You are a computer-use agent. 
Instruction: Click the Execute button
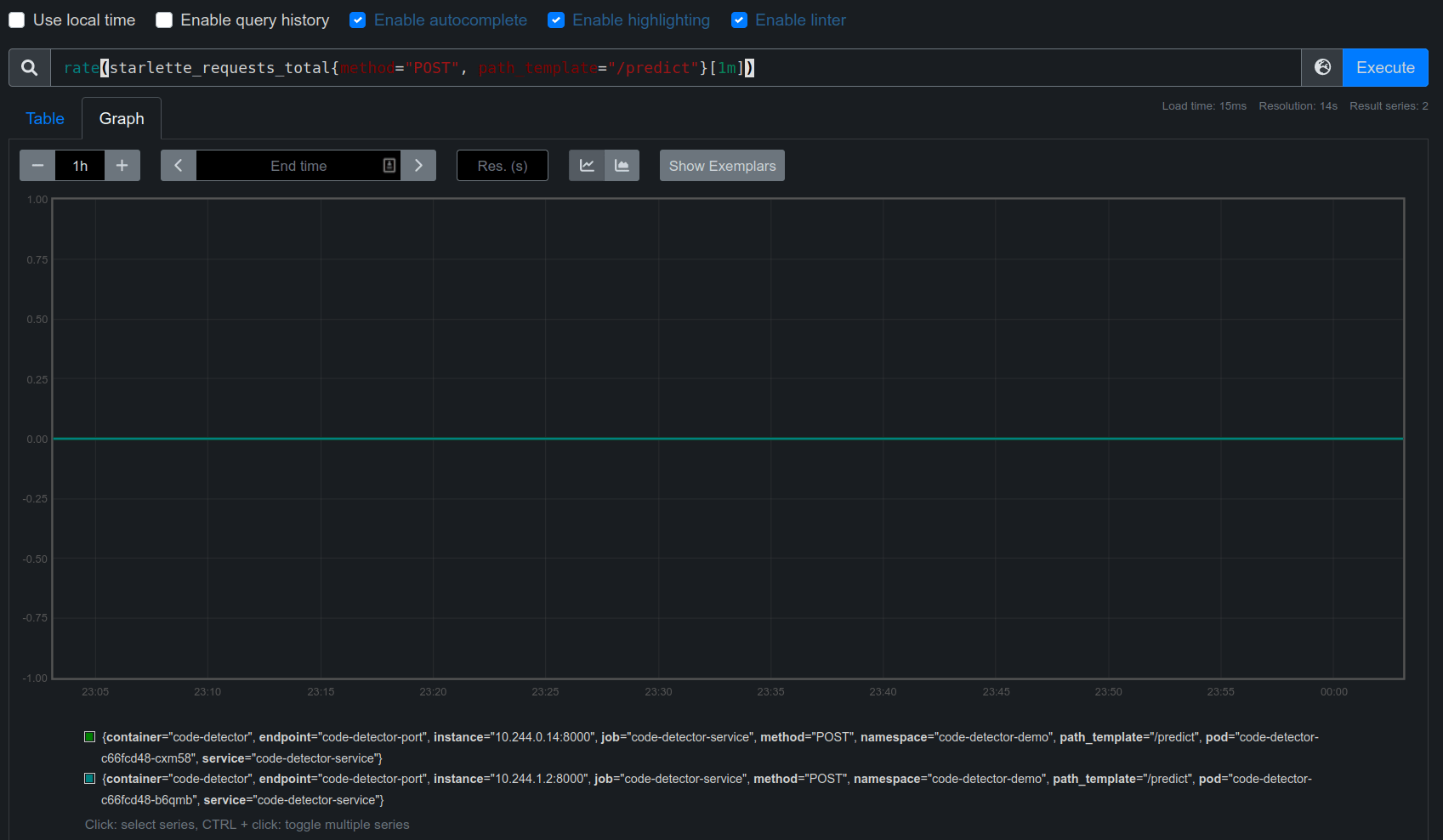1385,67
